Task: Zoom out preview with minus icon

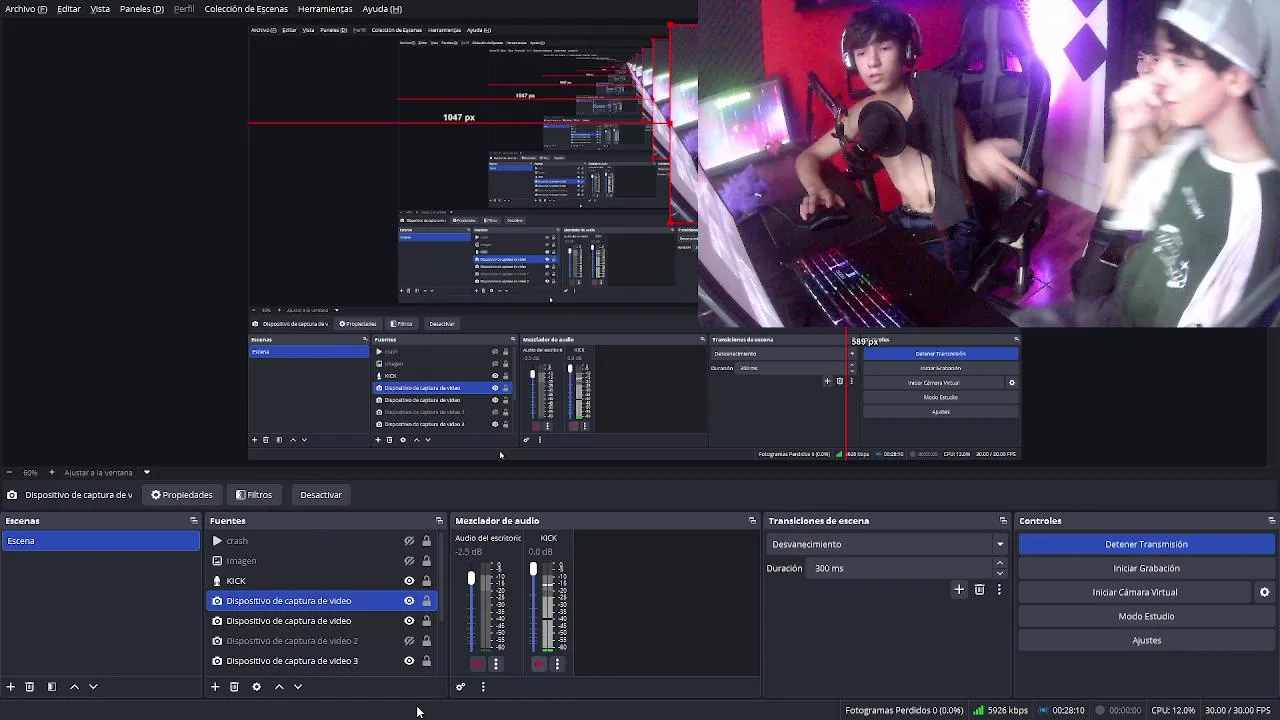Action: [x=9, y=472]
